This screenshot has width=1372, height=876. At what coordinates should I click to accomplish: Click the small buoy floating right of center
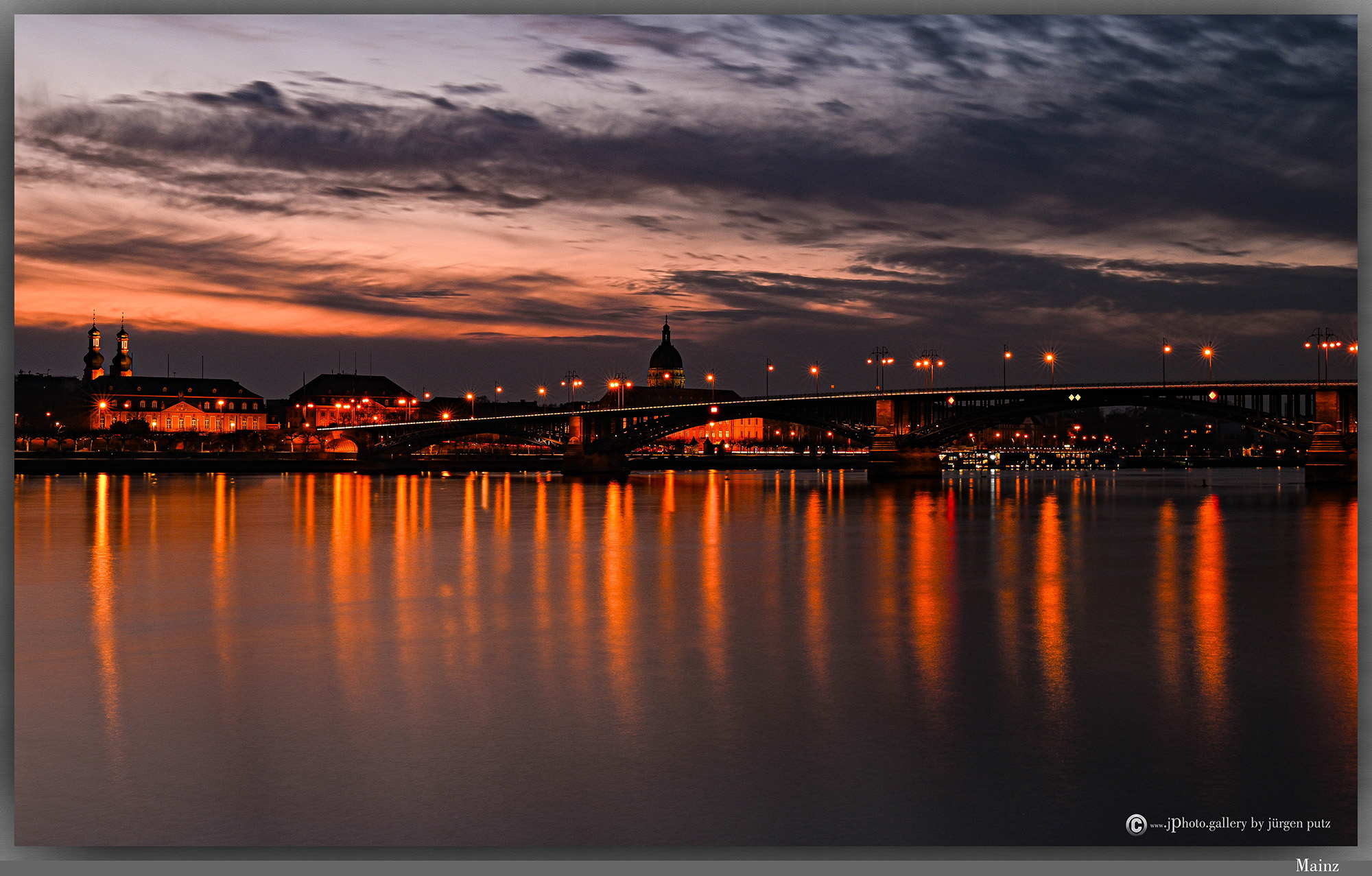pyautogui.click(x=1205, y=484)
